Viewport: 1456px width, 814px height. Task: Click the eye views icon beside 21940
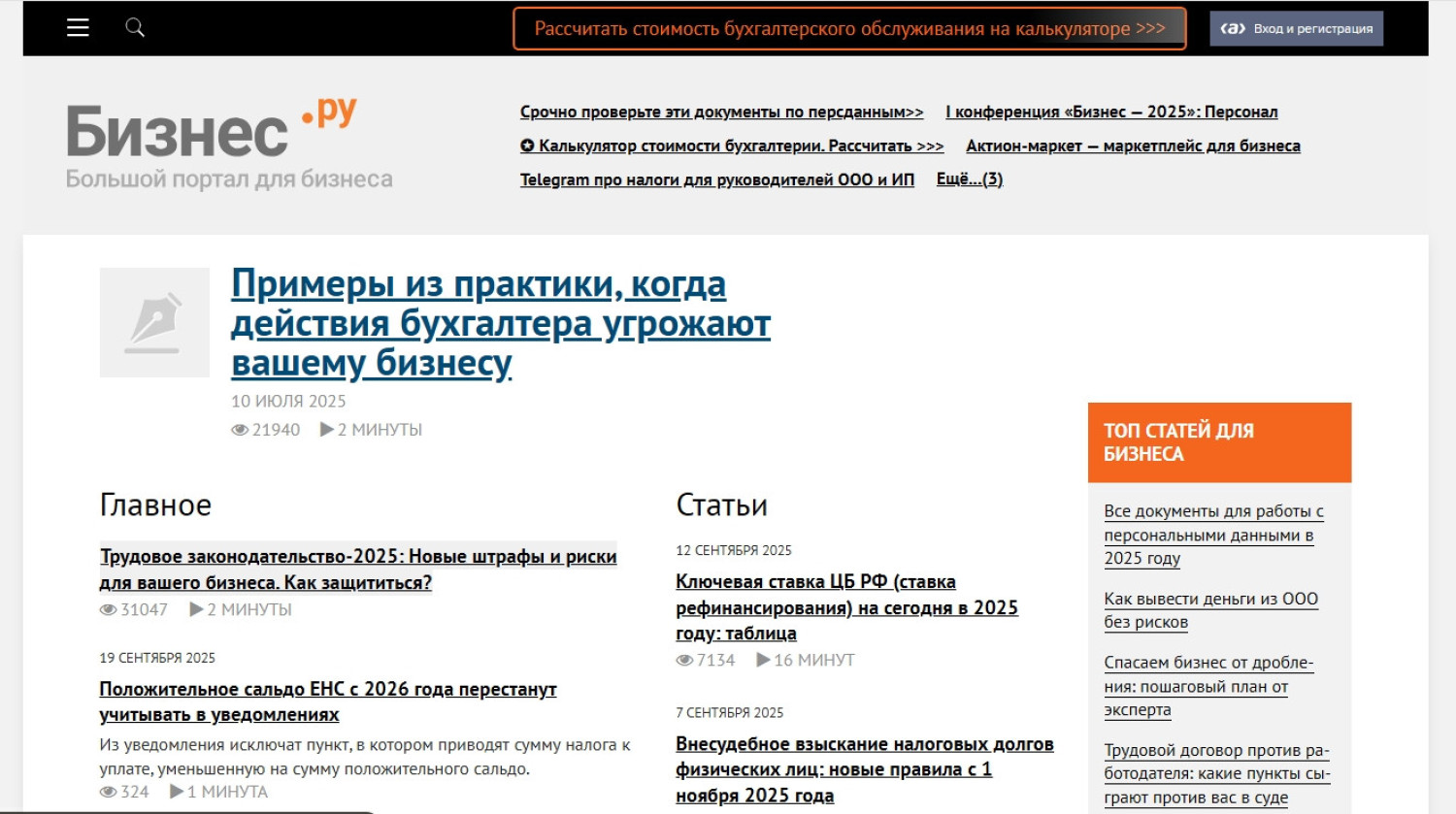[239, 430]
